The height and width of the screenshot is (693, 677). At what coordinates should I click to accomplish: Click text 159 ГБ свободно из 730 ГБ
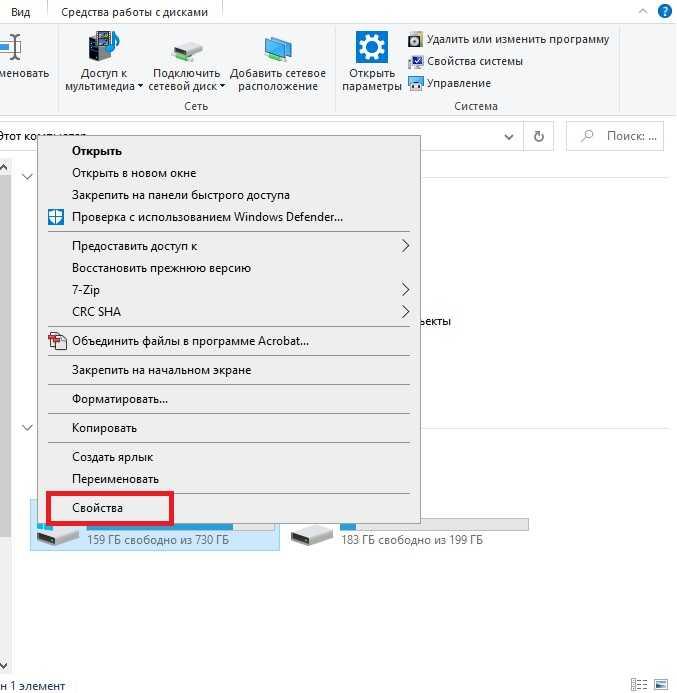click(158, 540)
